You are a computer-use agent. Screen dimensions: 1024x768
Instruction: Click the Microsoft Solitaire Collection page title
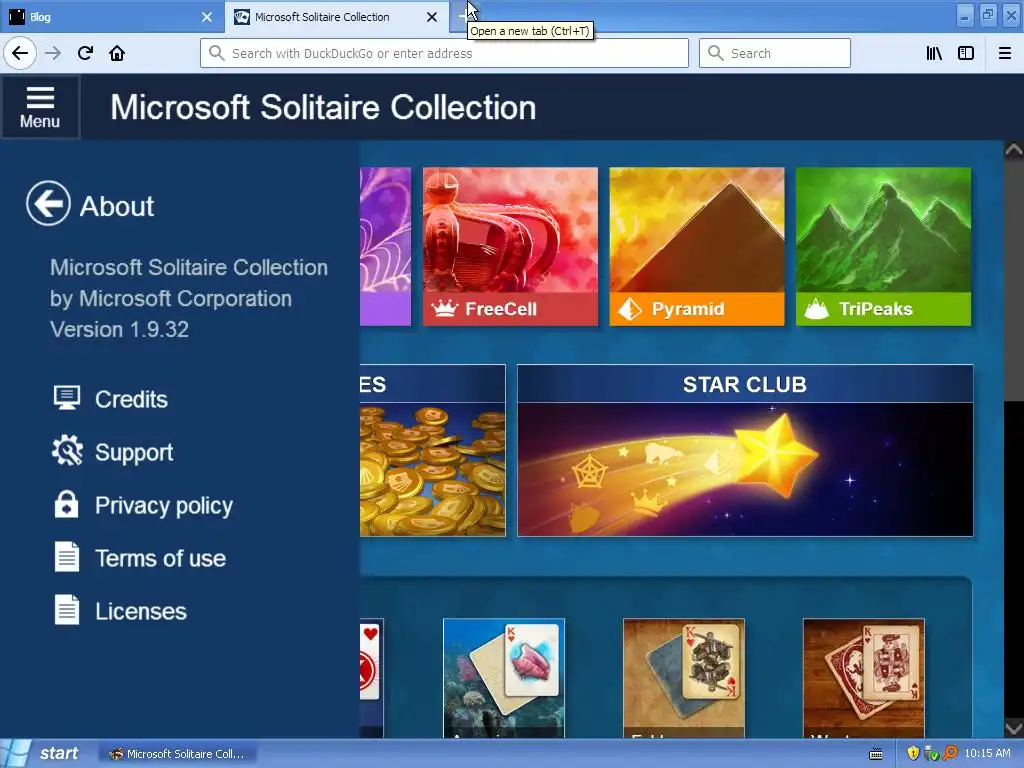tap(323, 107)
